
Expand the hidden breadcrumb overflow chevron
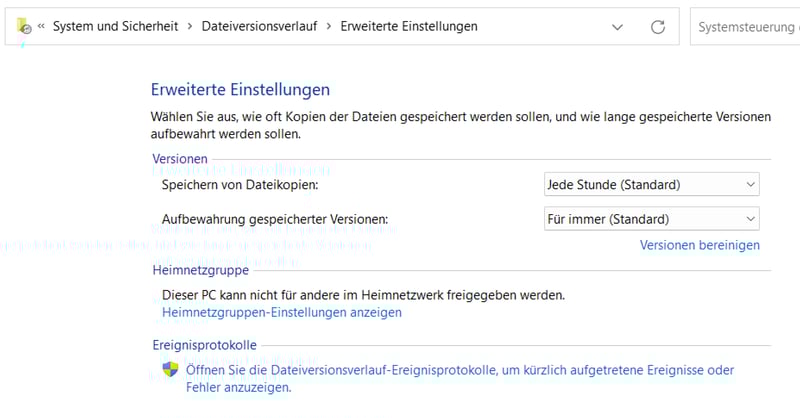tap(42, 27)
